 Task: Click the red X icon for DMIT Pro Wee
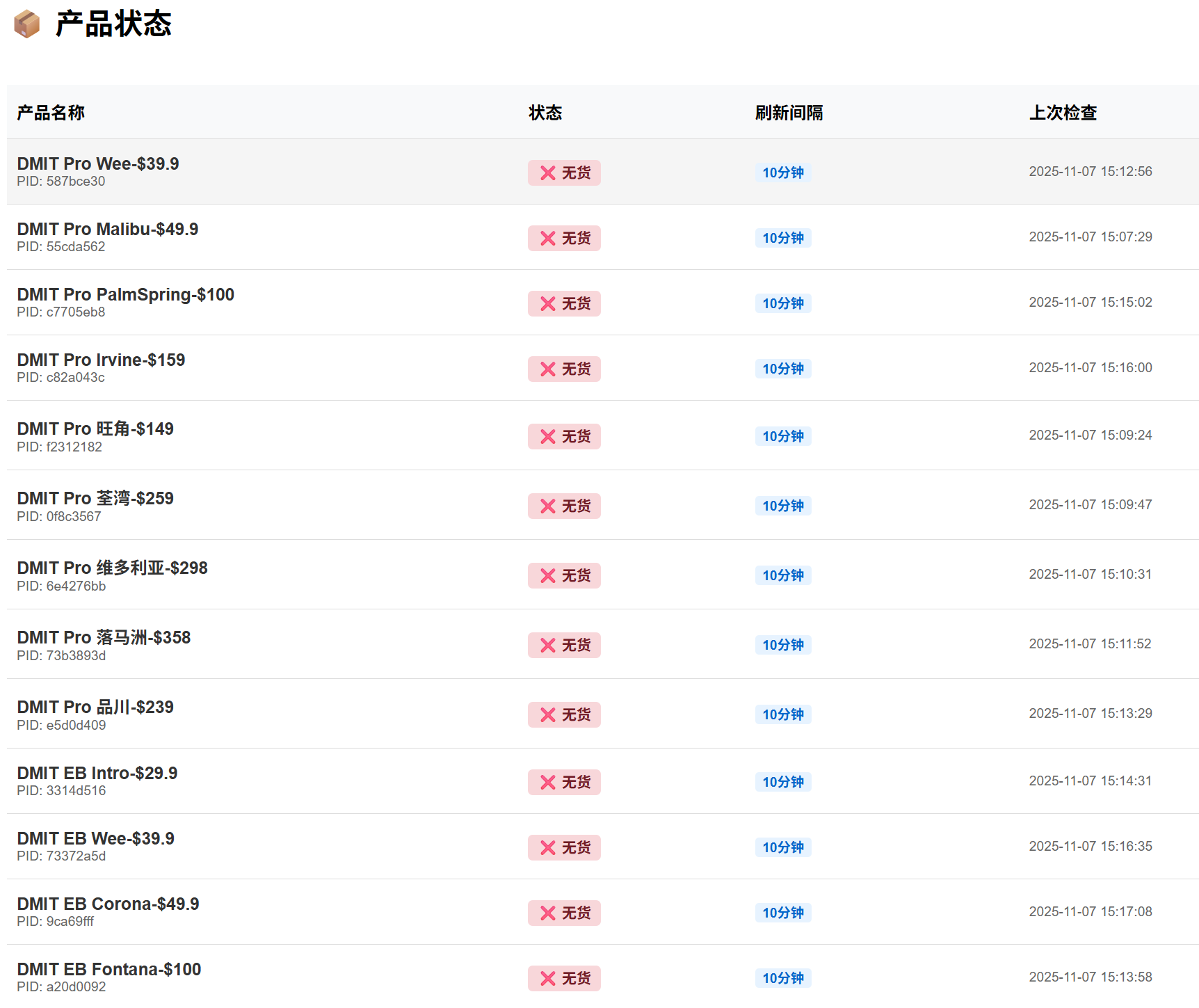tap(548, 173)
